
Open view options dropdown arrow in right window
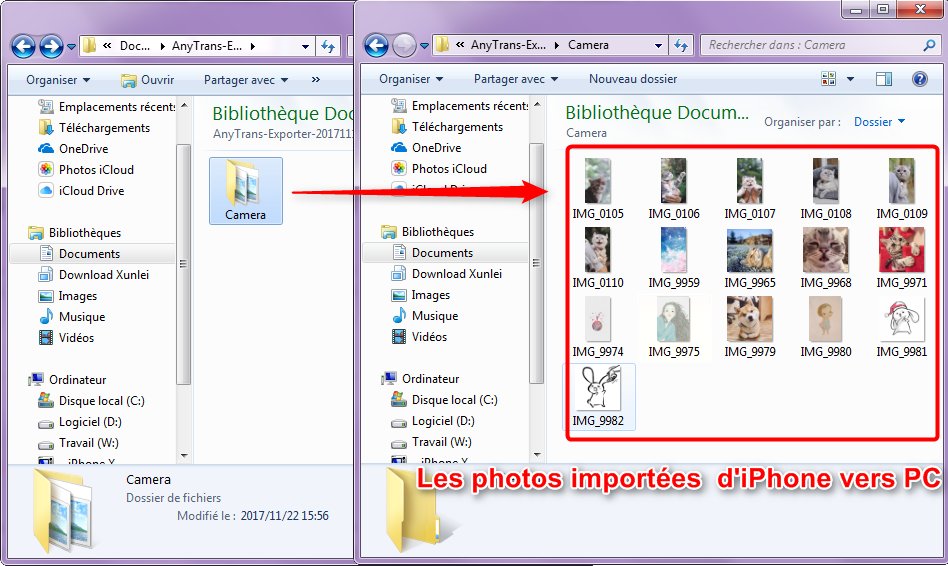pos(851,79)
